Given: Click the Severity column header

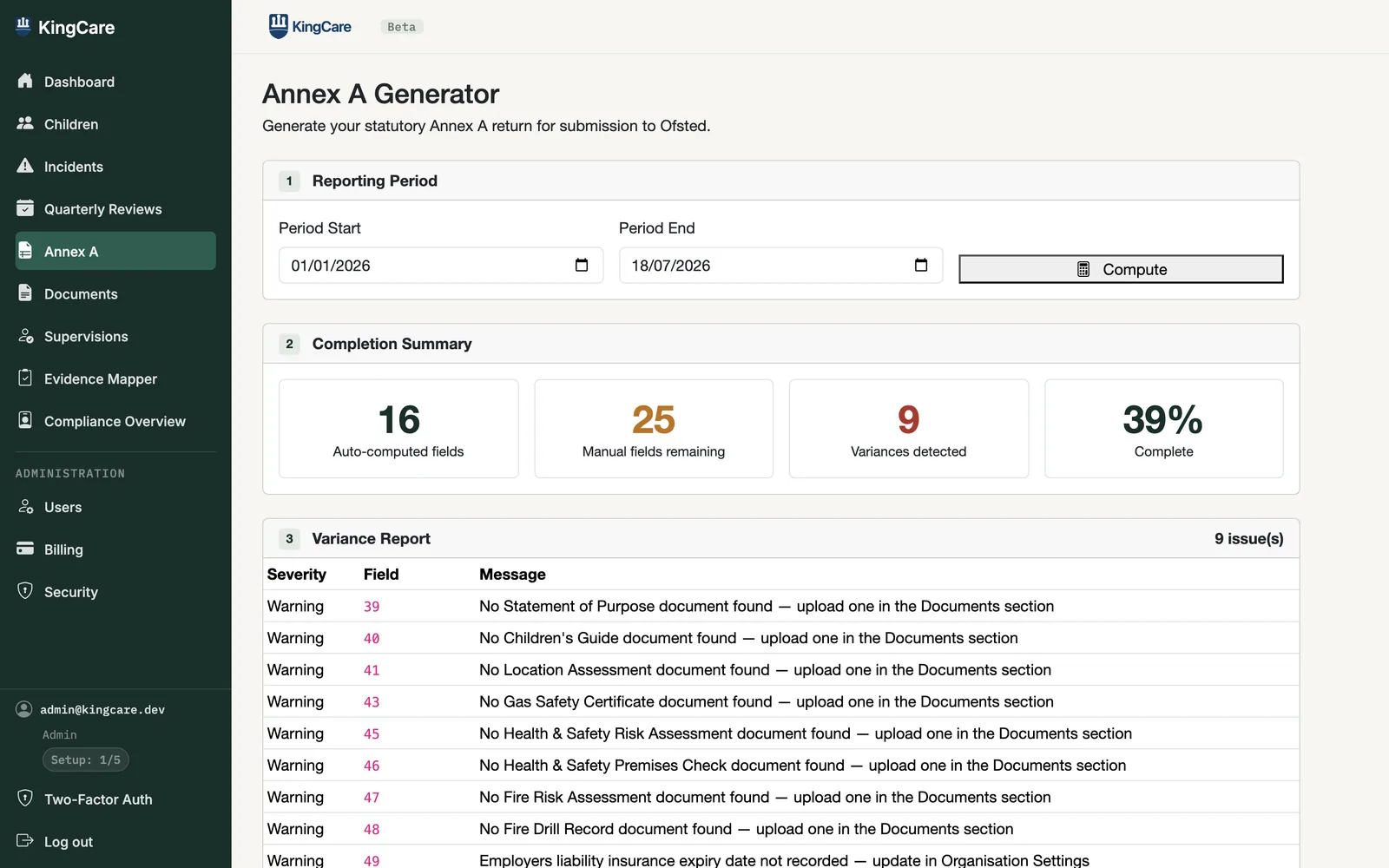Looking at the screenshot, I should click(297, 574).
